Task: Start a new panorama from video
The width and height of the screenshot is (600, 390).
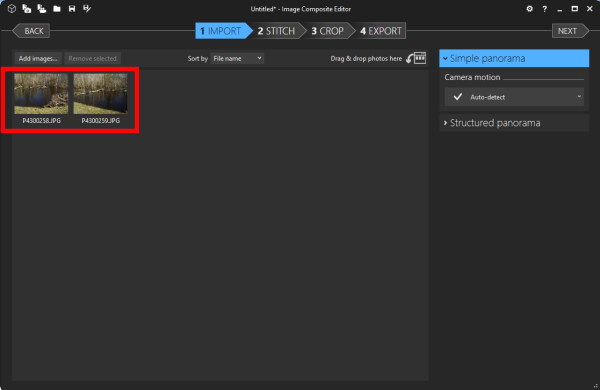Action: (x=41, y=8)
